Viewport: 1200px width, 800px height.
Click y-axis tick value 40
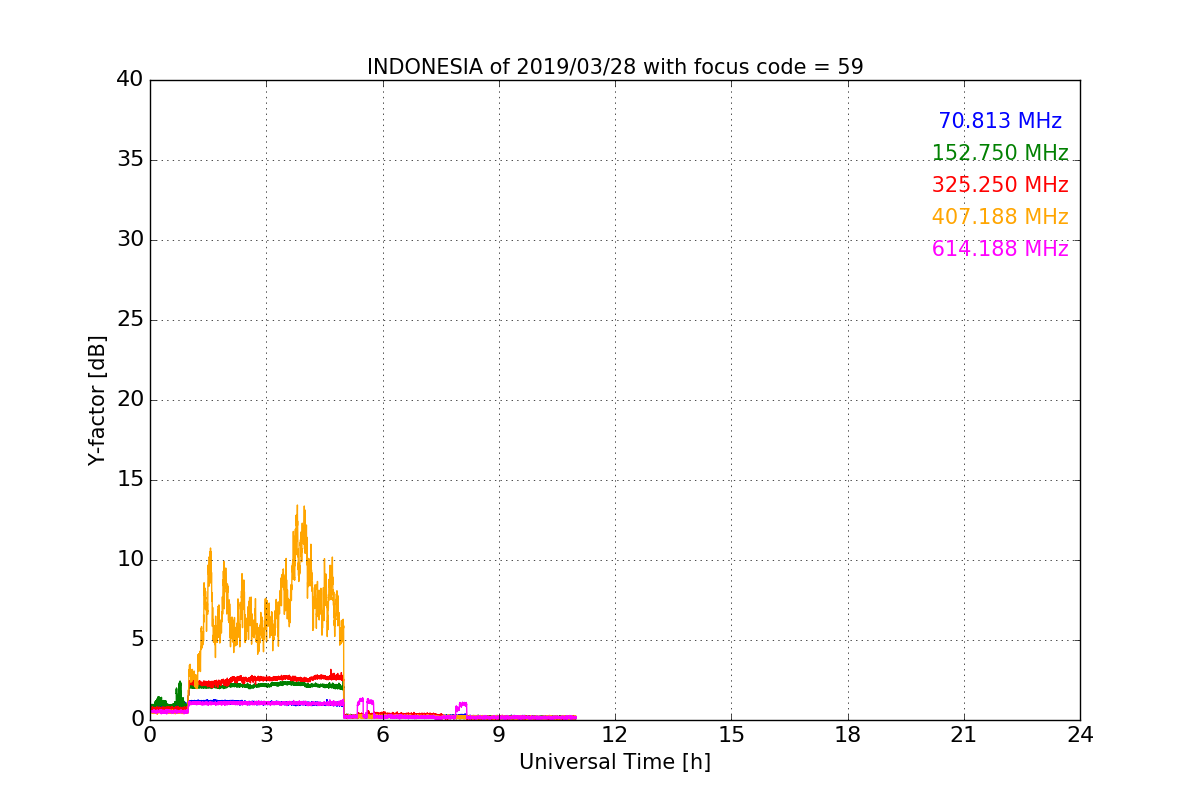[x=130, y=79]
